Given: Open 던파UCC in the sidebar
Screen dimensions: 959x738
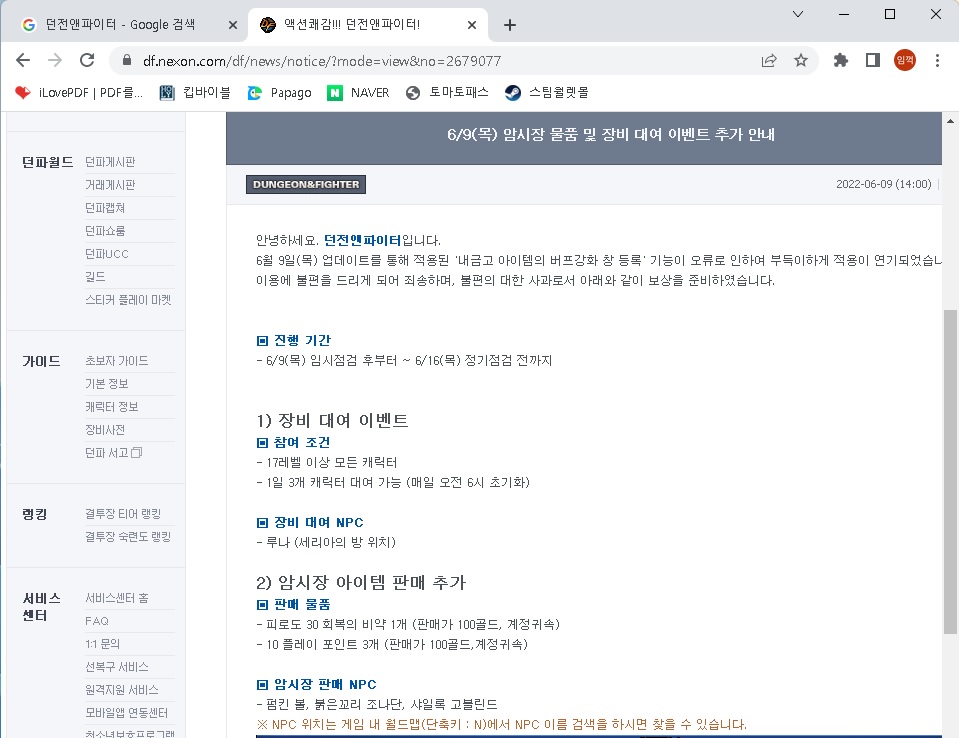Looking at the screenshot, I should (x=107, y=254).
